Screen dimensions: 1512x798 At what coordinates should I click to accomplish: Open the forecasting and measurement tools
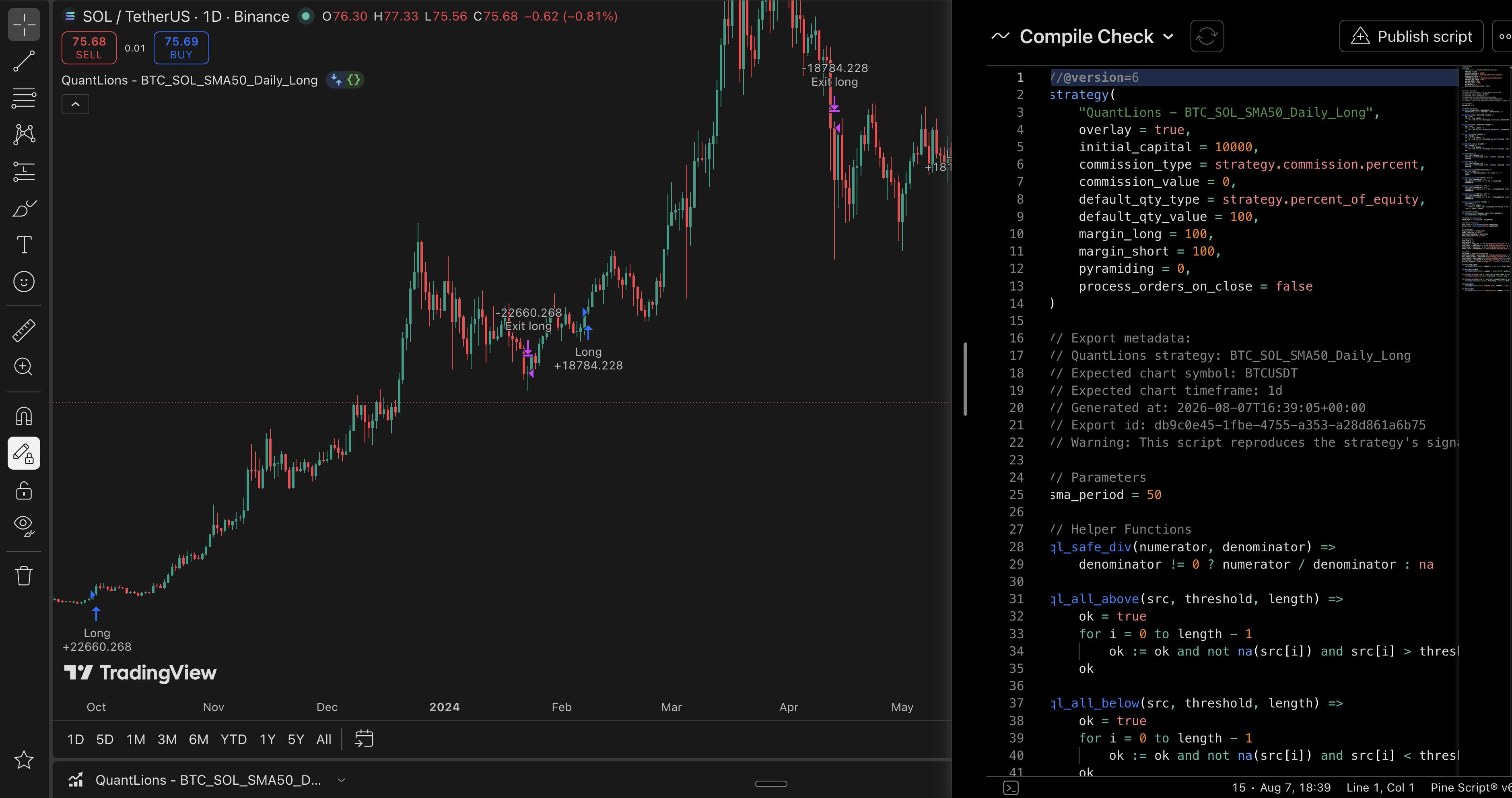(24, 171)
